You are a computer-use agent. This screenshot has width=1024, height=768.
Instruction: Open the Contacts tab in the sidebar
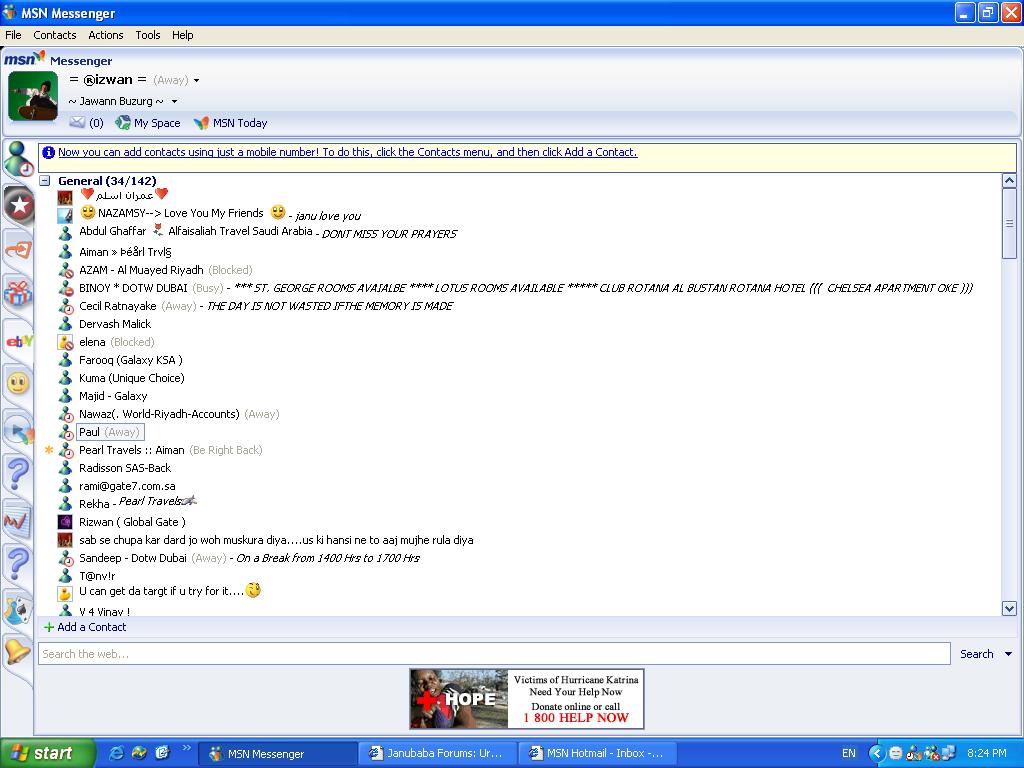(18, 159)
